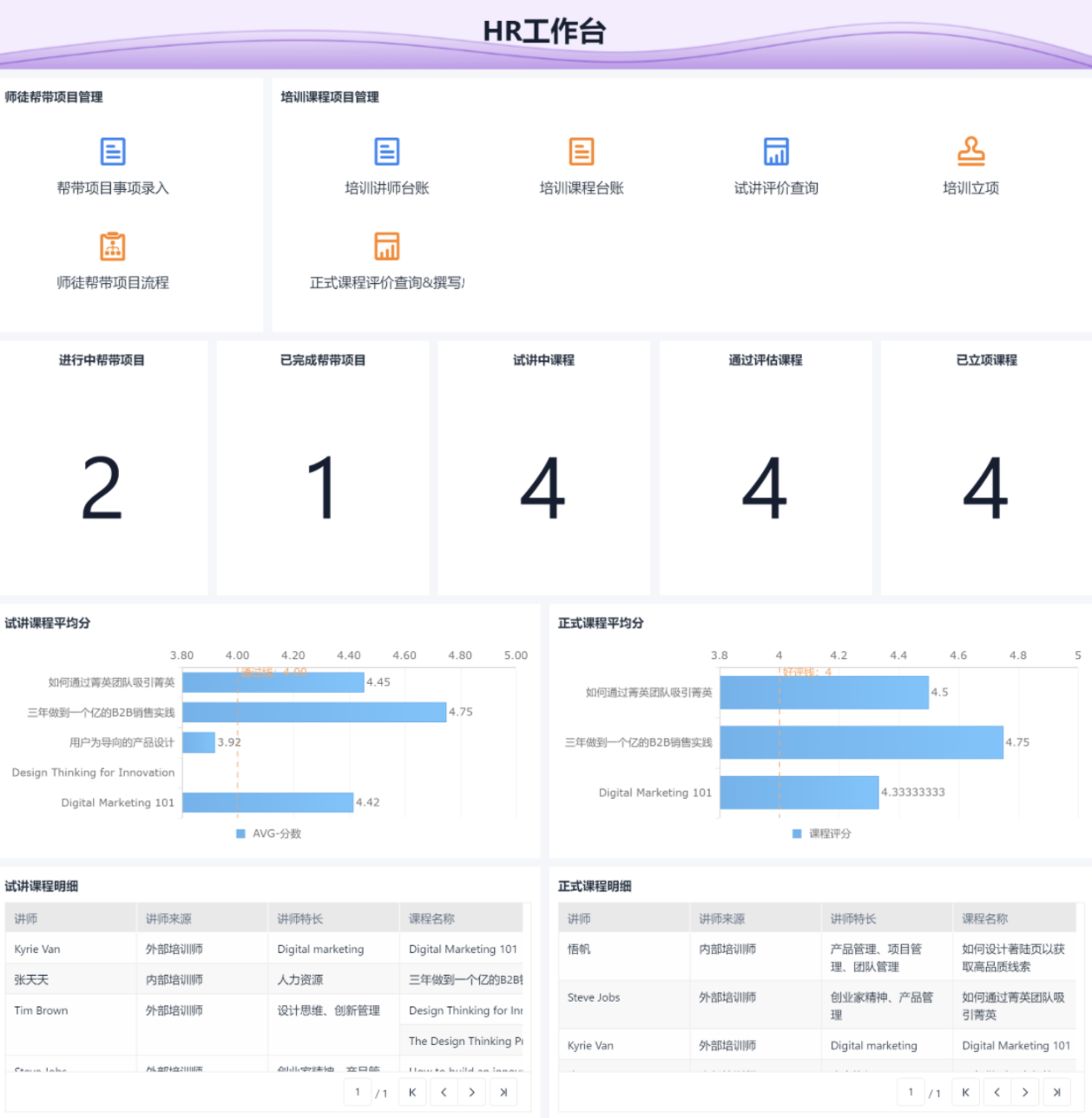This screenshot has height=1118, width=1092.
Task: Go to previous page in 正式课程明细 table
Action: 997,1093
